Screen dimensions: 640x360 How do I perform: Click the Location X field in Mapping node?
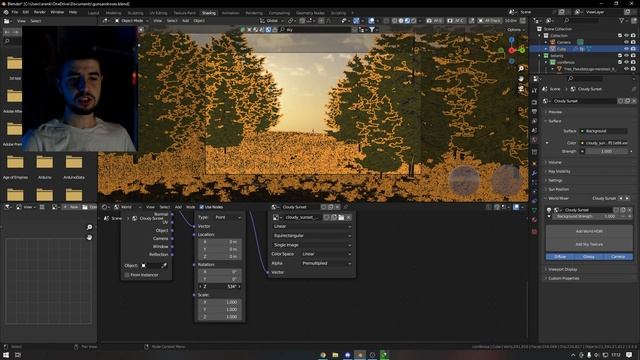(x=220, y=242)
